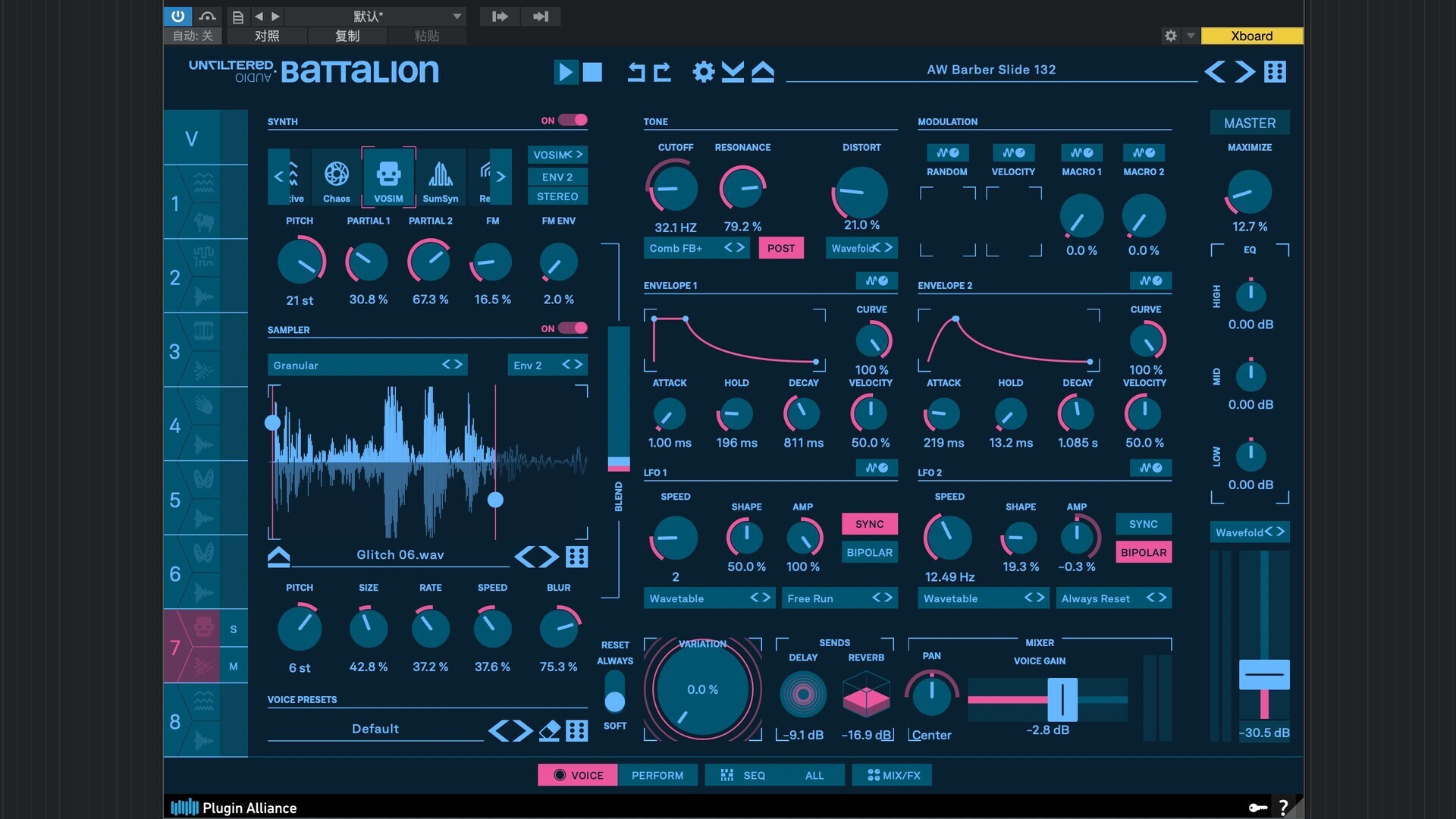Image resolution: width=1456 pixels, height=819 pixels.
Task: Open Macro 1 modulation source button
Action: (x=1081, y=152)
